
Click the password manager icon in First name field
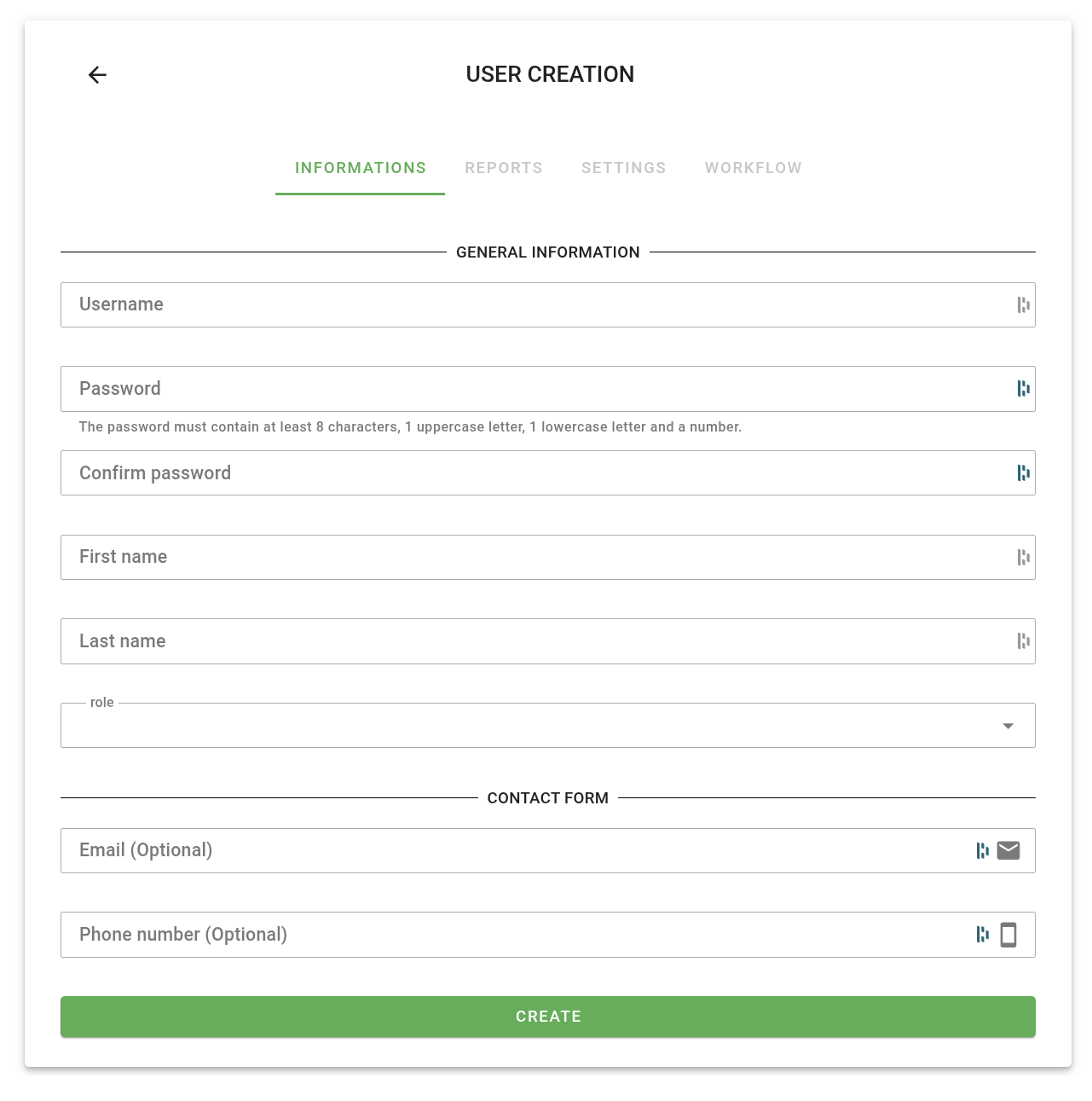[1023, 558]
